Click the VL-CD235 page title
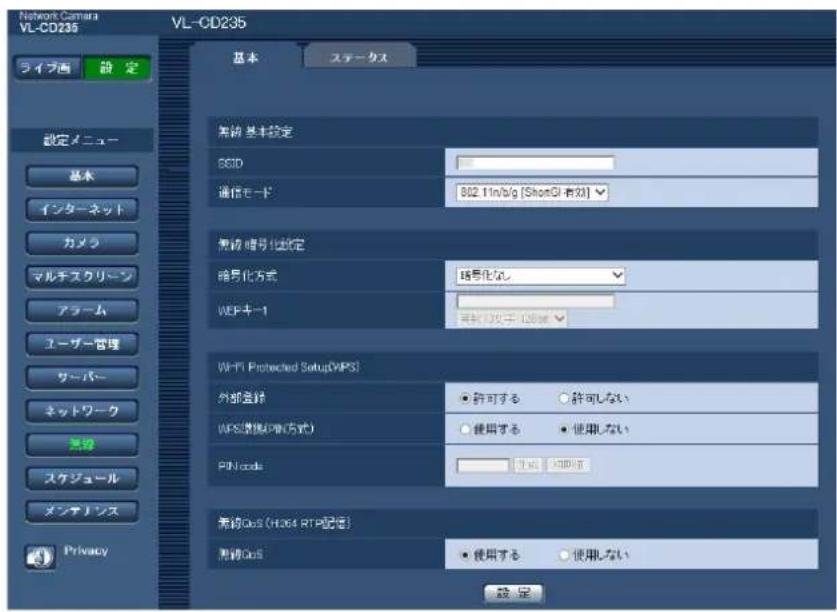 (209, 23)
